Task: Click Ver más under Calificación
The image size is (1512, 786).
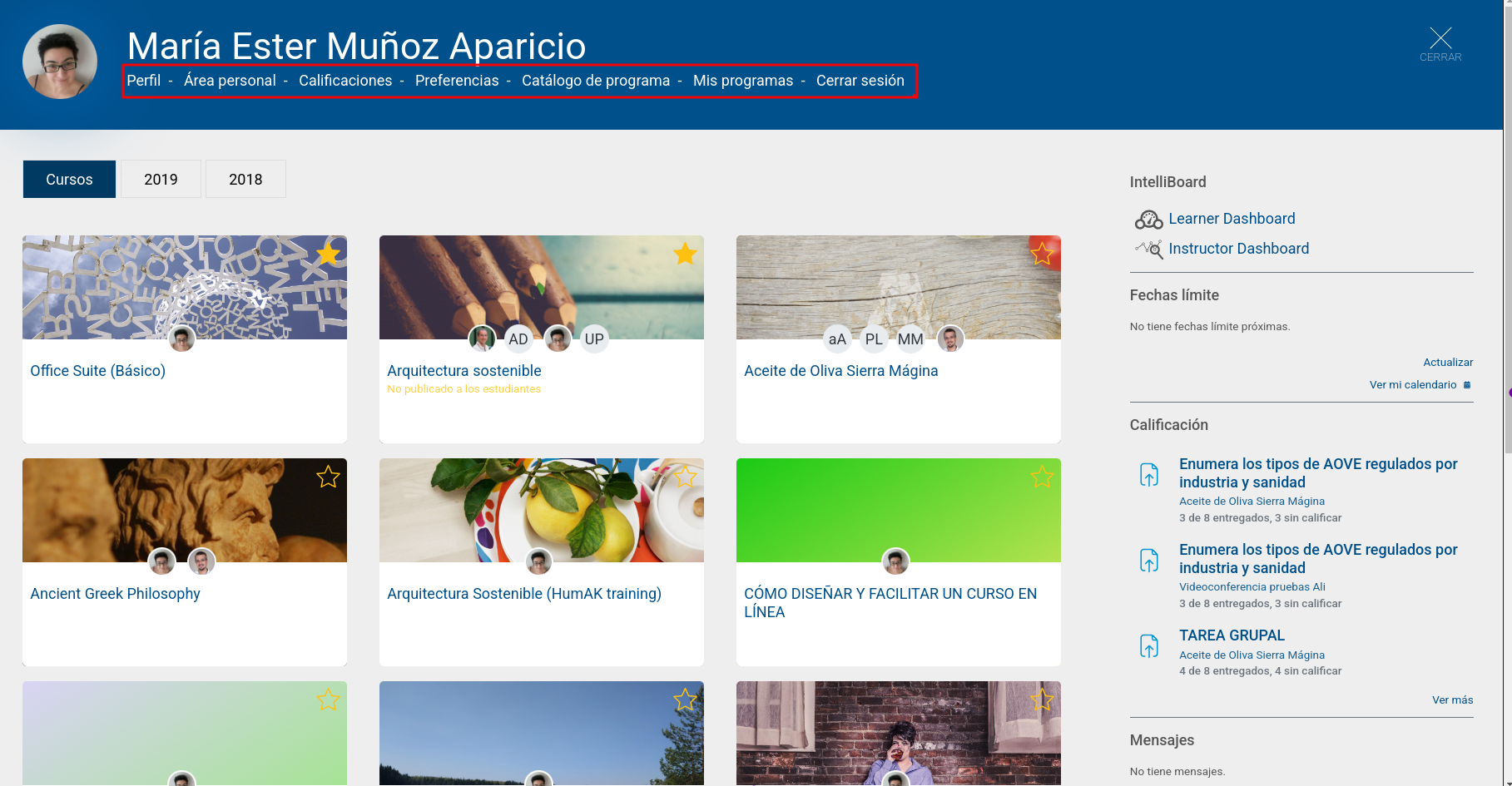Action: click(1452, 700)
